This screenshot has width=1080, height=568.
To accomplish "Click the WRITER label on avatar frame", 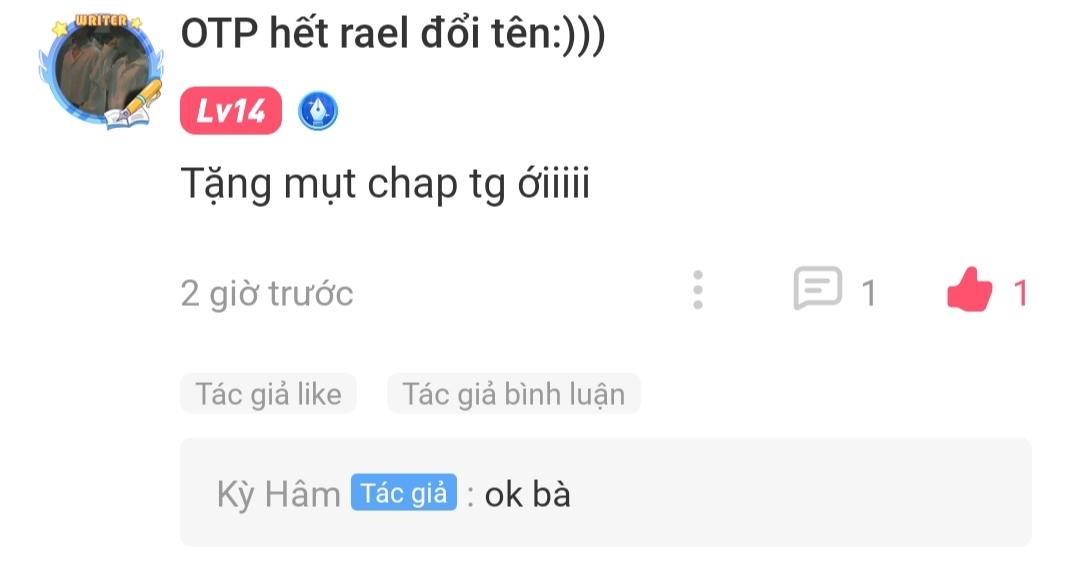I will point(101,21).
